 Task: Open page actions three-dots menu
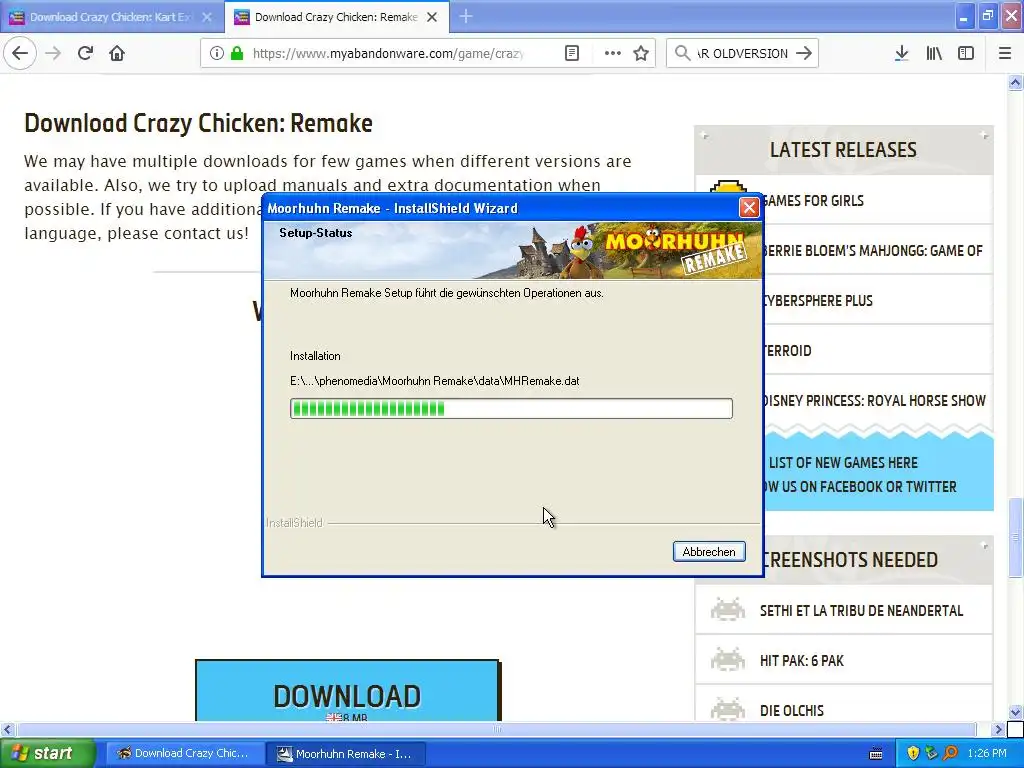click(x=613, y=53)
